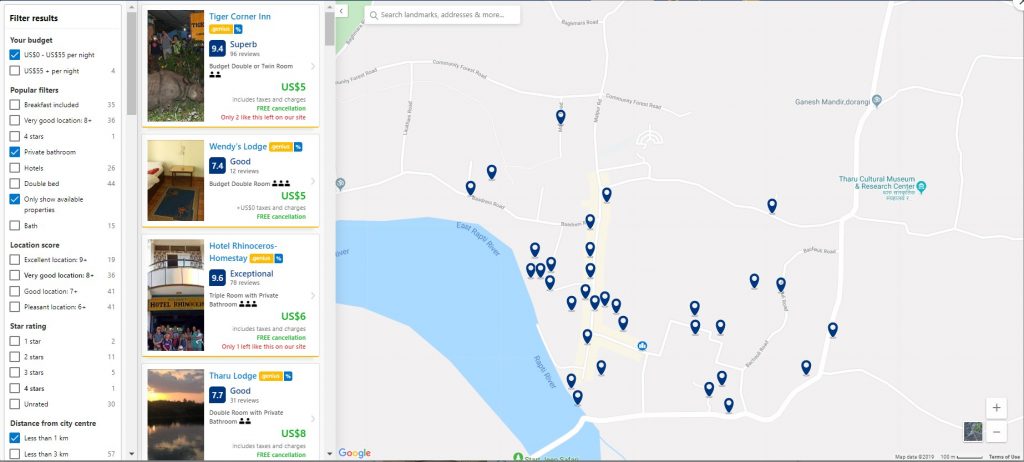Zoom out the map with minus button
1024x462 pixels.
996,432
